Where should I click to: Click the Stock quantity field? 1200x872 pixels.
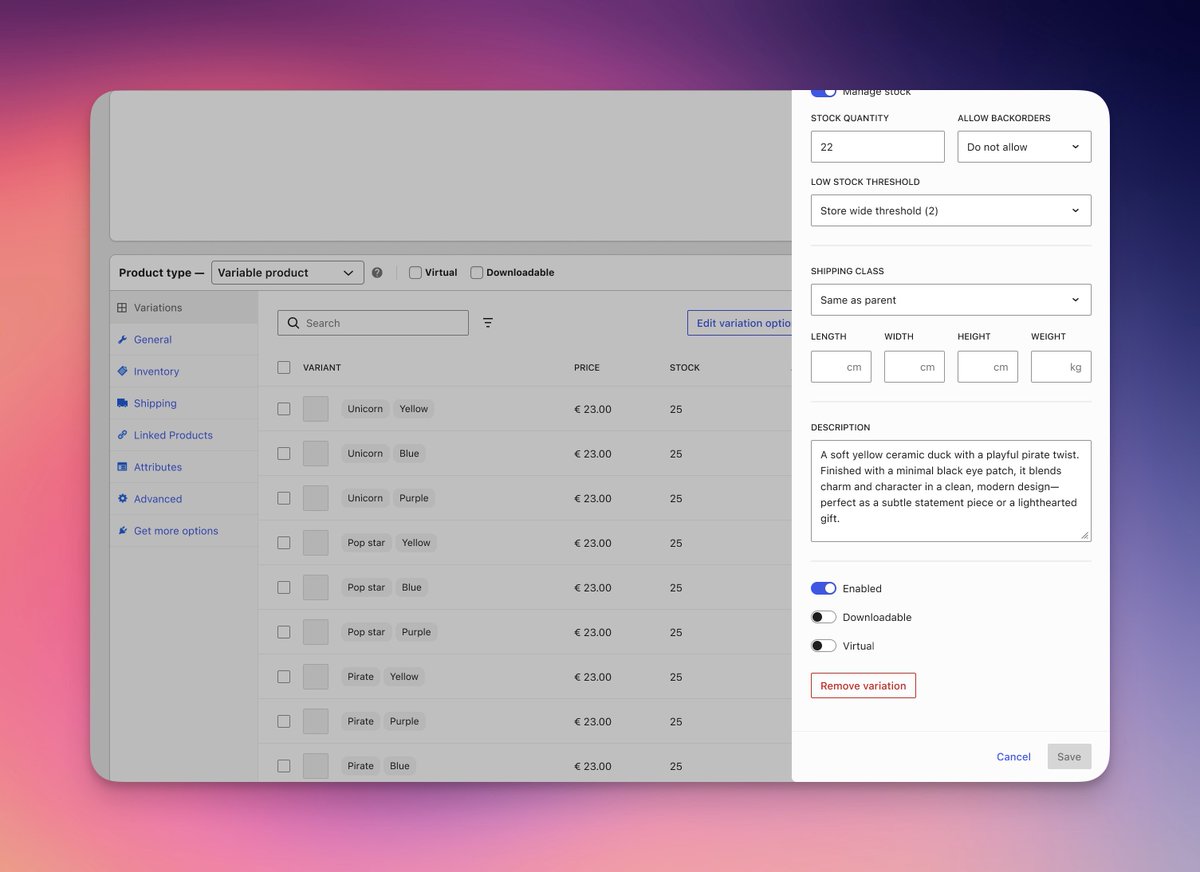877,147
